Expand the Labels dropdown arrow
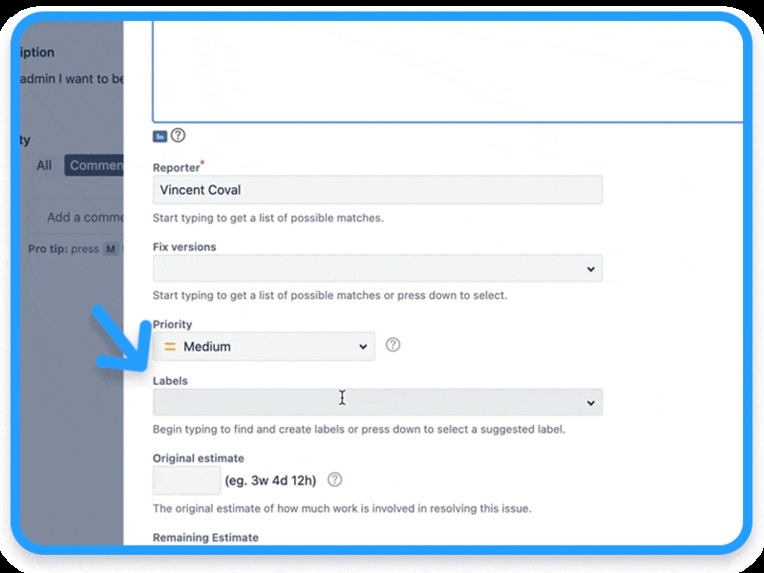 [x=591, y=403]
